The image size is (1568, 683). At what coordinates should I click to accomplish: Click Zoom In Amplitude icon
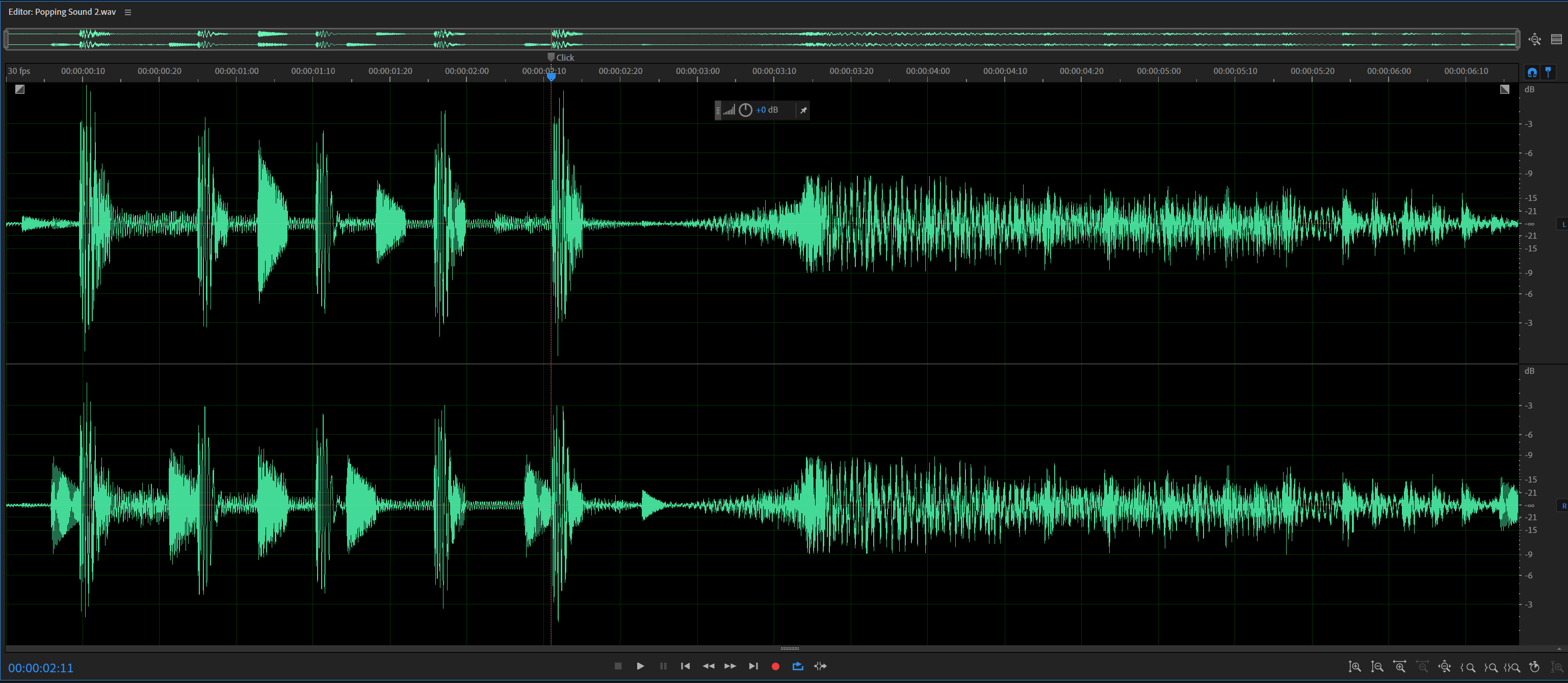pos(1354,667)
